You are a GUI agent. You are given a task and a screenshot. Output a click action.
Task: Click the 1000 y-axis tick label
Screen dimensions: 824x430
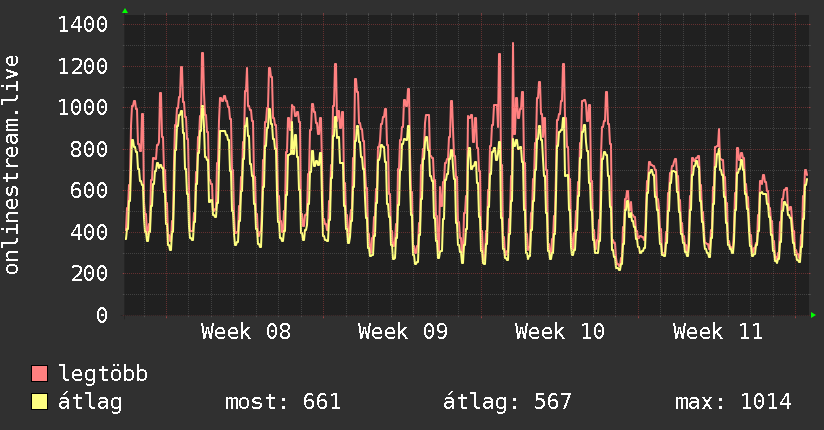pos(83,107)
